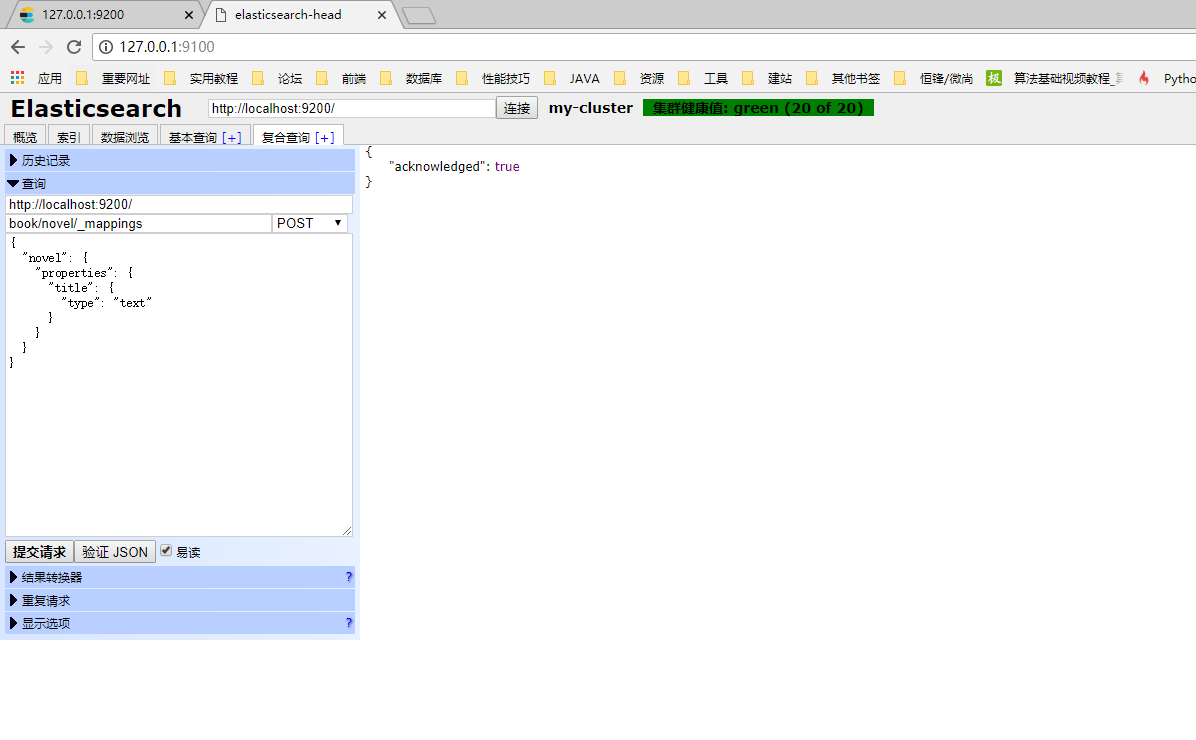Open the 算法基础视频教程 bookmark
The width and height of the screenshot is (1196, 740).
pos(1055,79)
